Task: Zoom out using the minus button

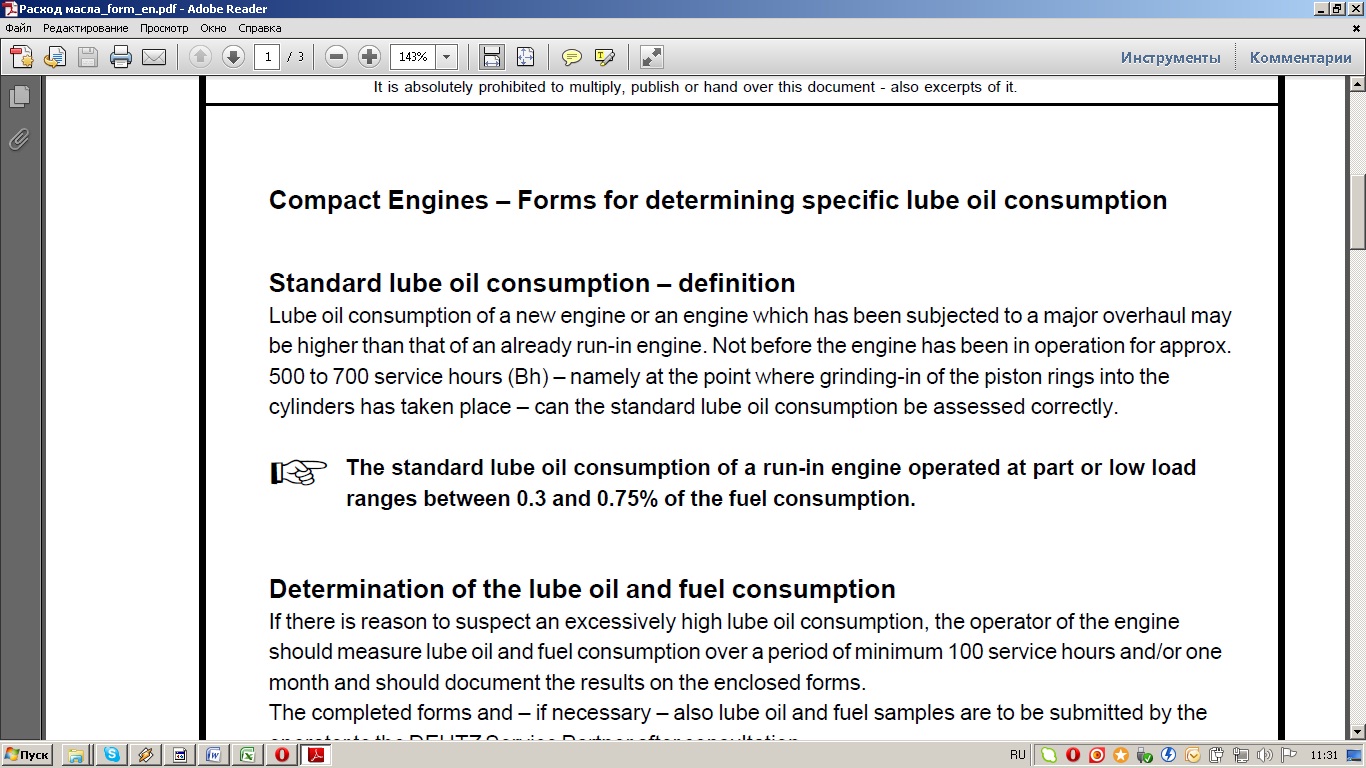Action: pos(337,57)
